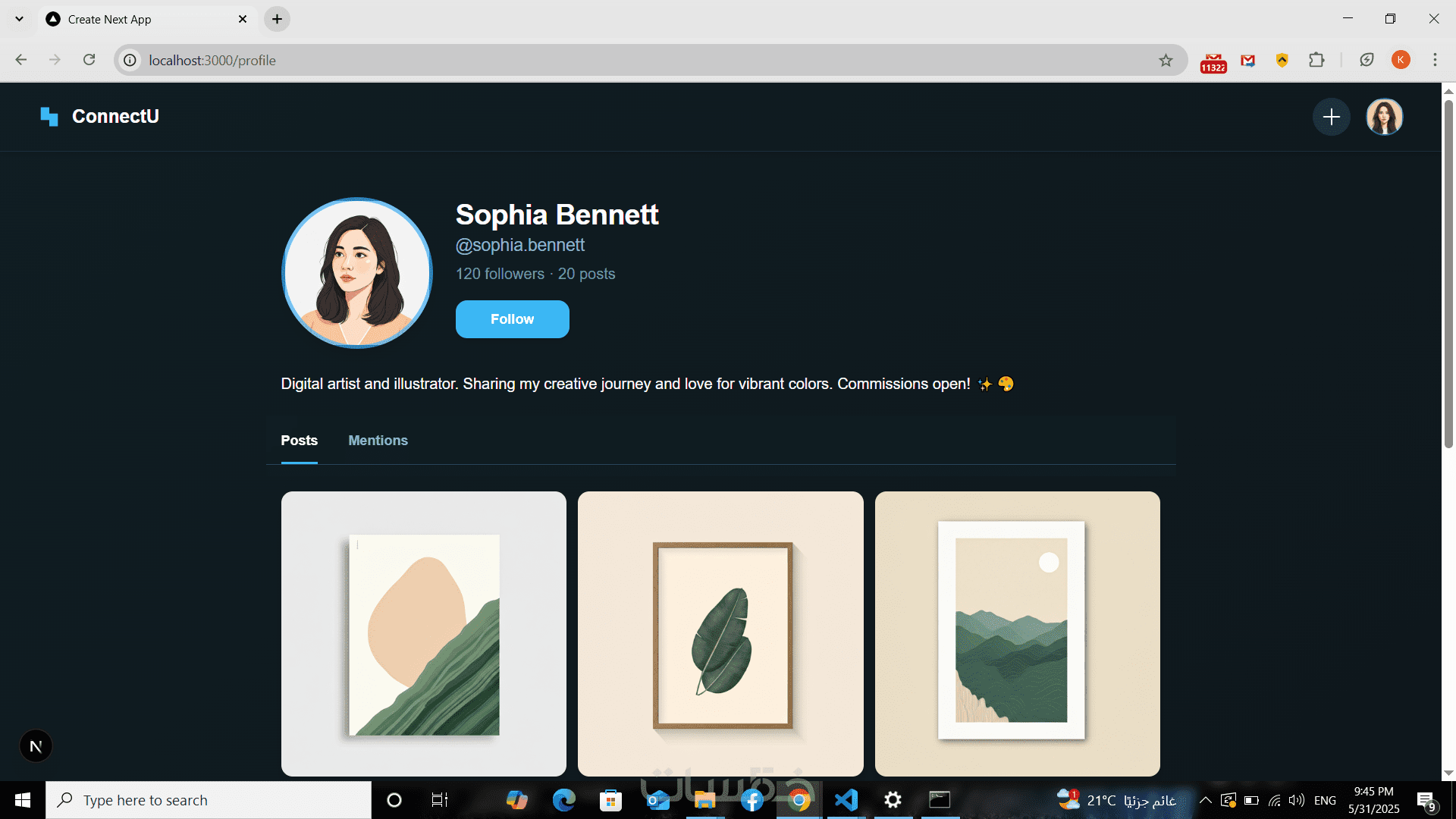Click the ConnectU logo icon

(49, 117)
